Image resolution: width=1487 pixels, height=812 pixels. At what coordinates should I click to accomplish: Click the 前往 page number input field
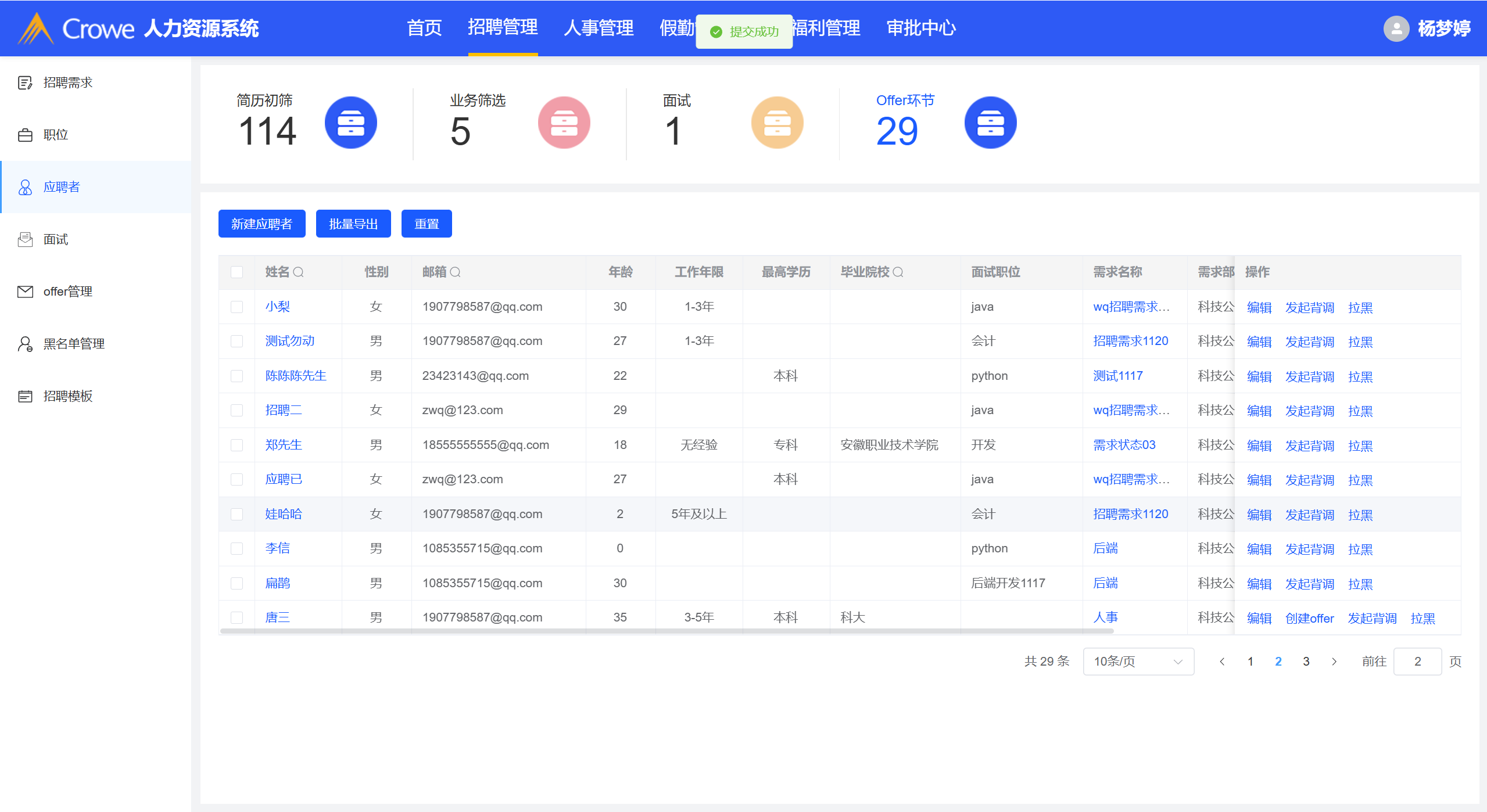pos(1417,662)
